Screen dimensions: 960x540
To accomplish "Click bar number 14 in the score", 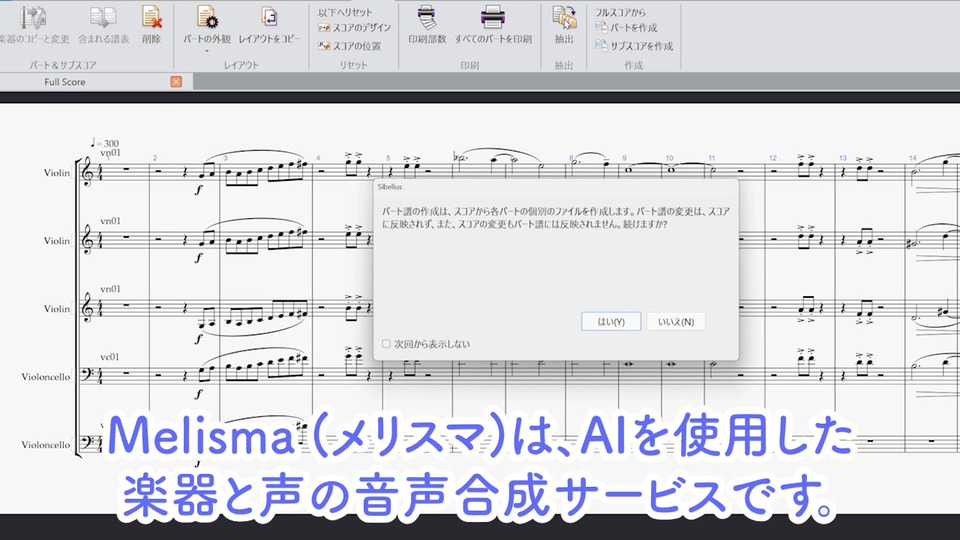I will click(913, 158).
